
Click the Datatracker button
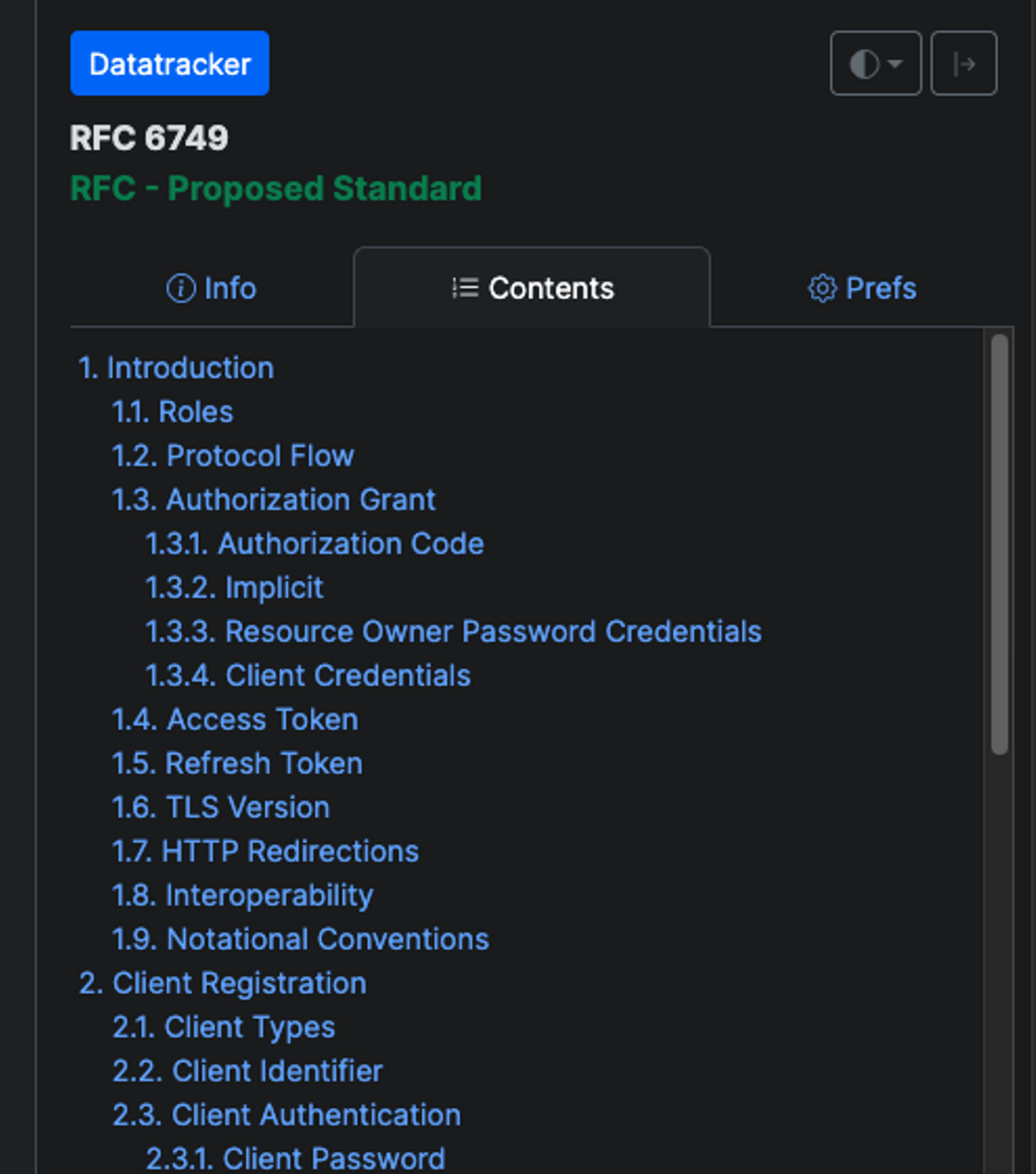coord(170,63)
